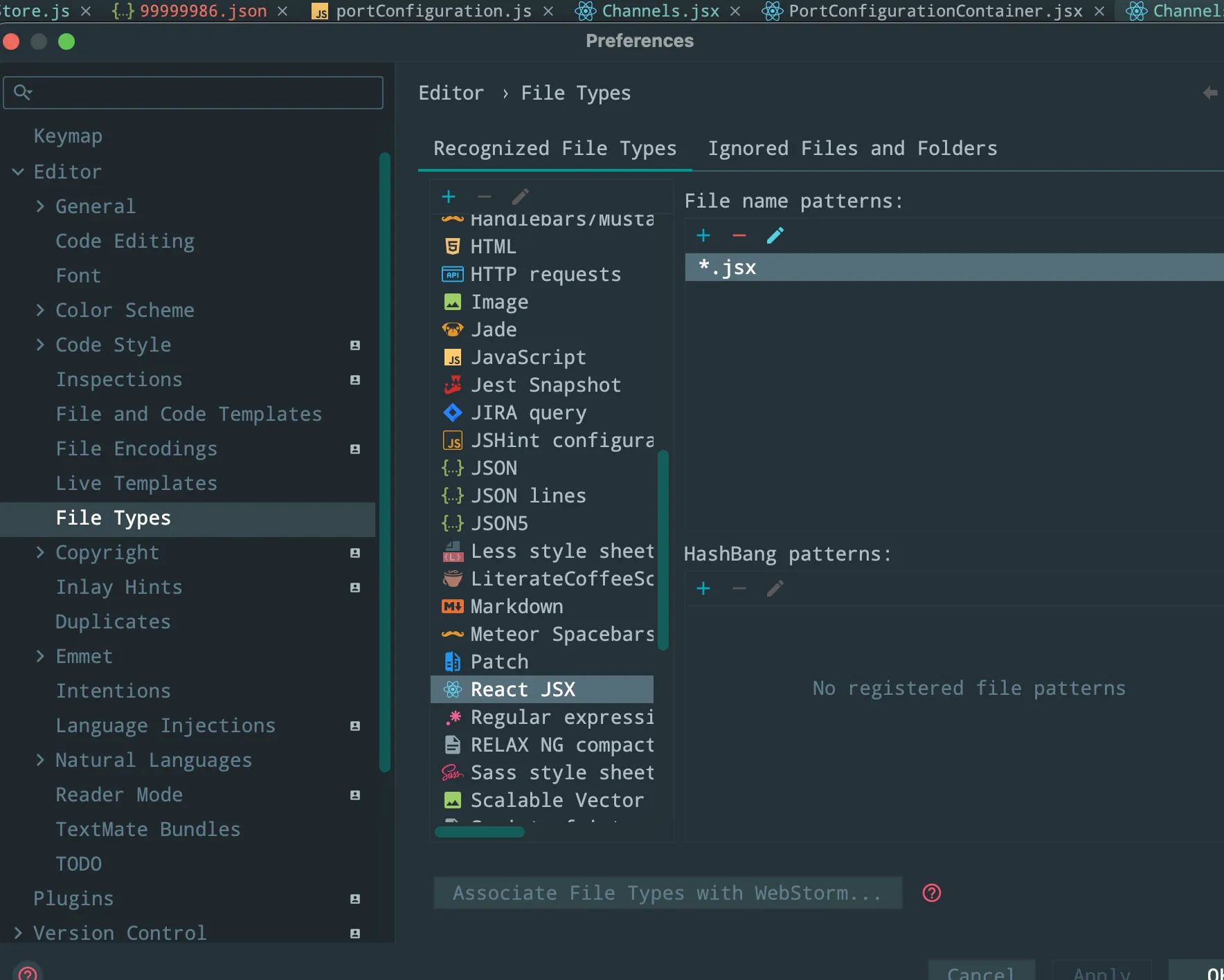Edit the selected file name pattern

(x=775, y=236)
